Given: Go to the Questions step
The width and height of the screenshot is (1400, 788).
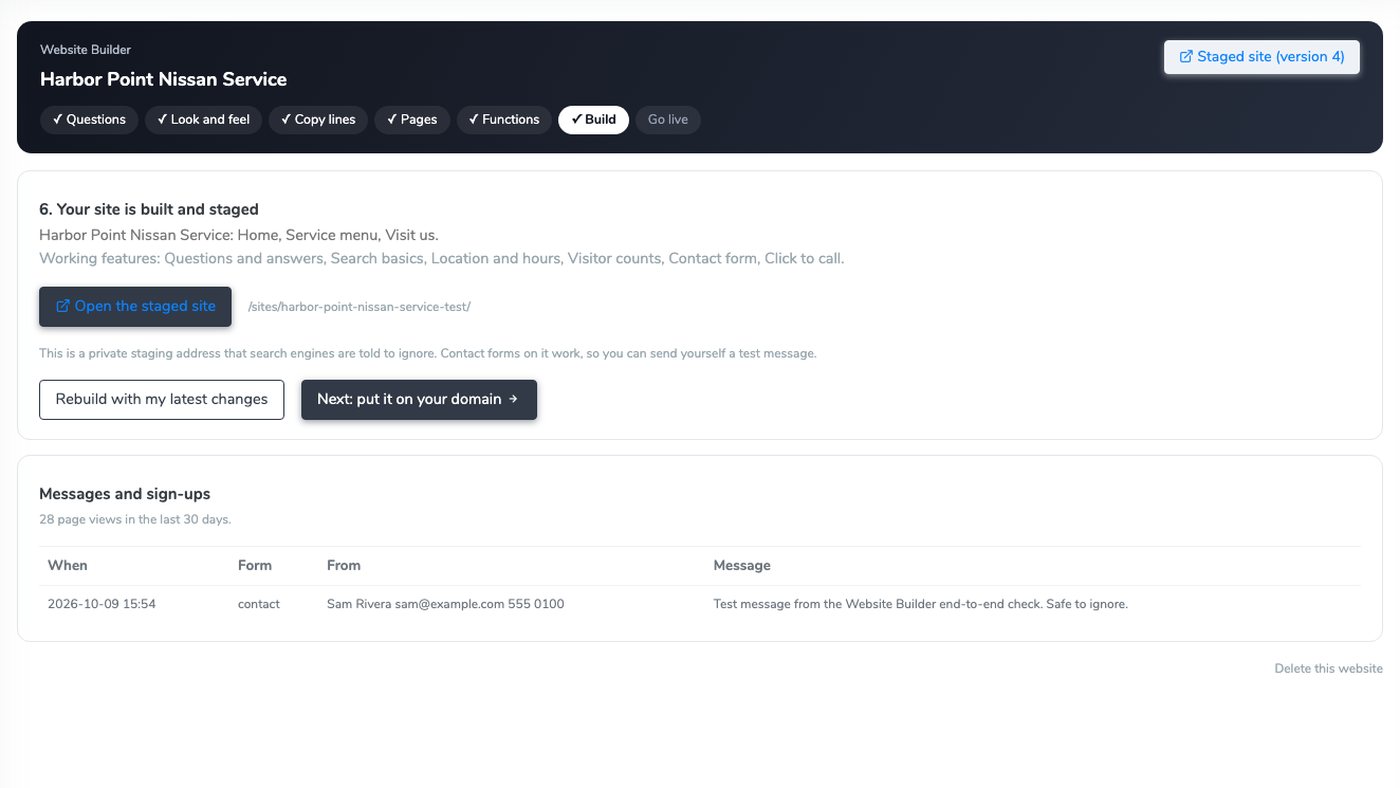Looking at the screenshot, I should point(89,120).
